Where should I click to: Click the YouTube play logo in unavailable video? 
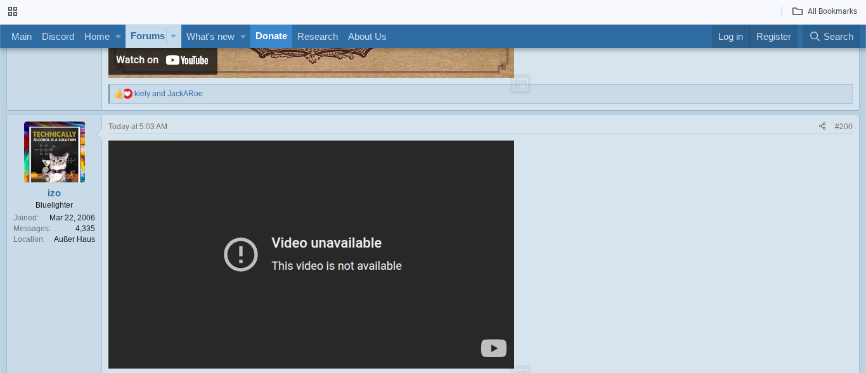pos(494,348)
